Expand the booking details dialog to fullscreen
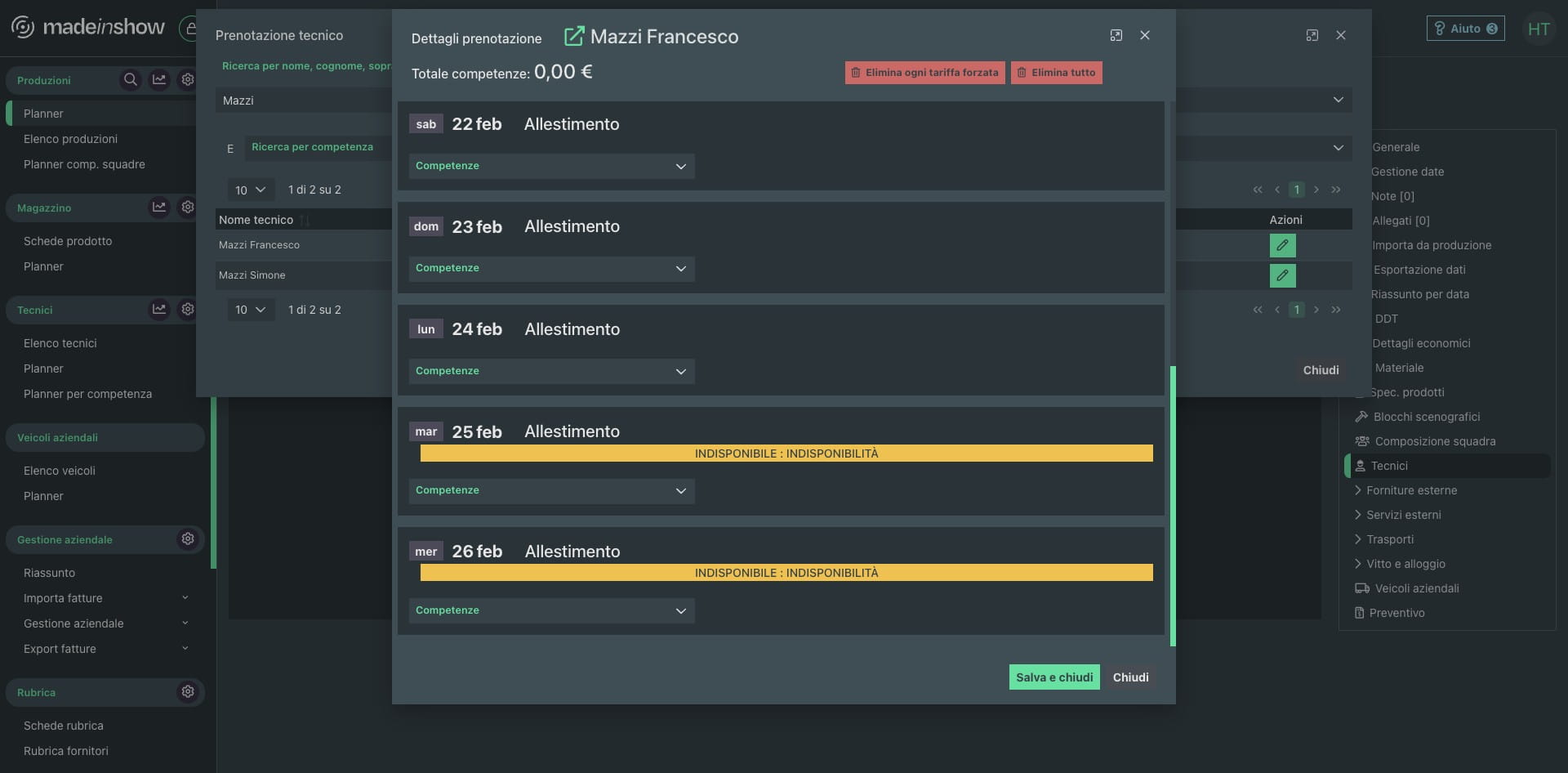 (x=1116, y=35)
